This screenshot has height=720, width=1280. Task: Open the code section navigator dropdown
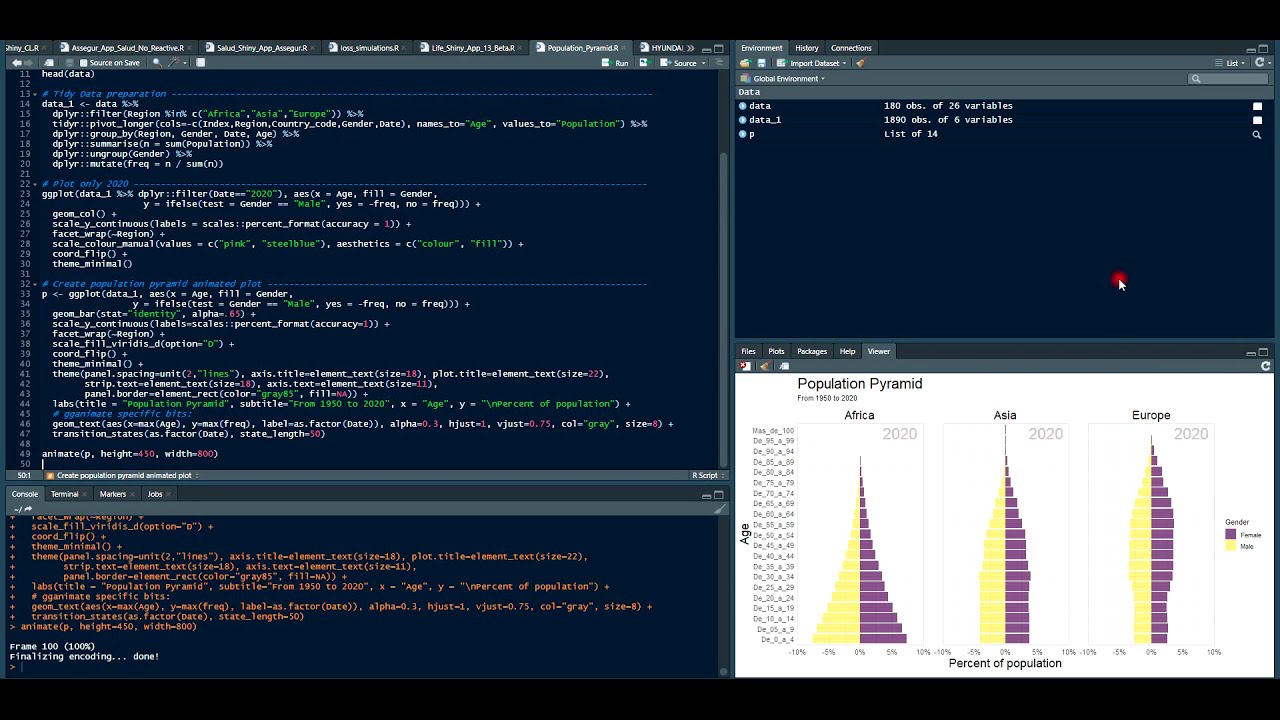click(125, 475)
